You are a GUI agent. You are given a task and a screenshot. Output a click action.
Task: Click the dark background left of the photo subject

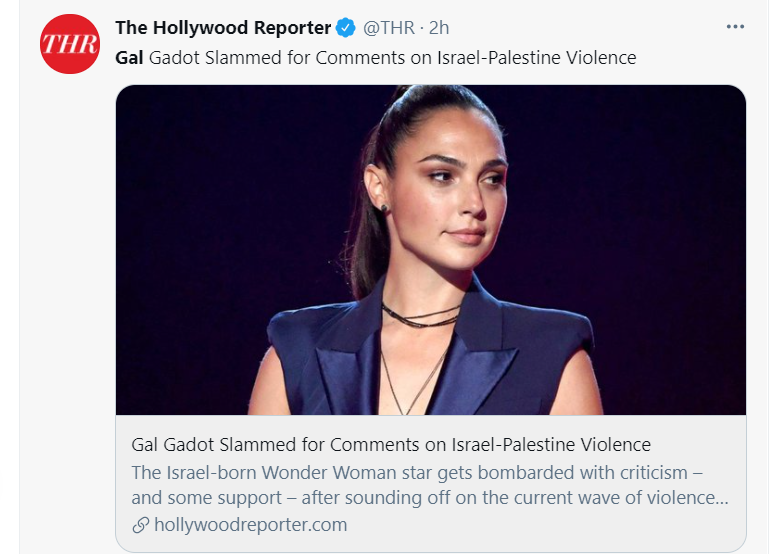223,223
